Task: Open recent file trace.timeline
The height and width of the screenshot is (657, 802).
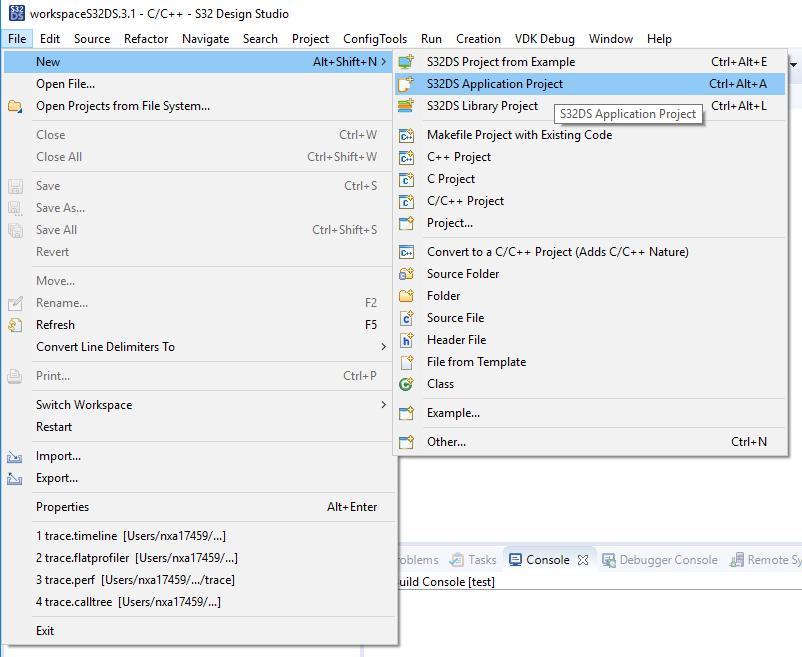Action: coord(108,535)
